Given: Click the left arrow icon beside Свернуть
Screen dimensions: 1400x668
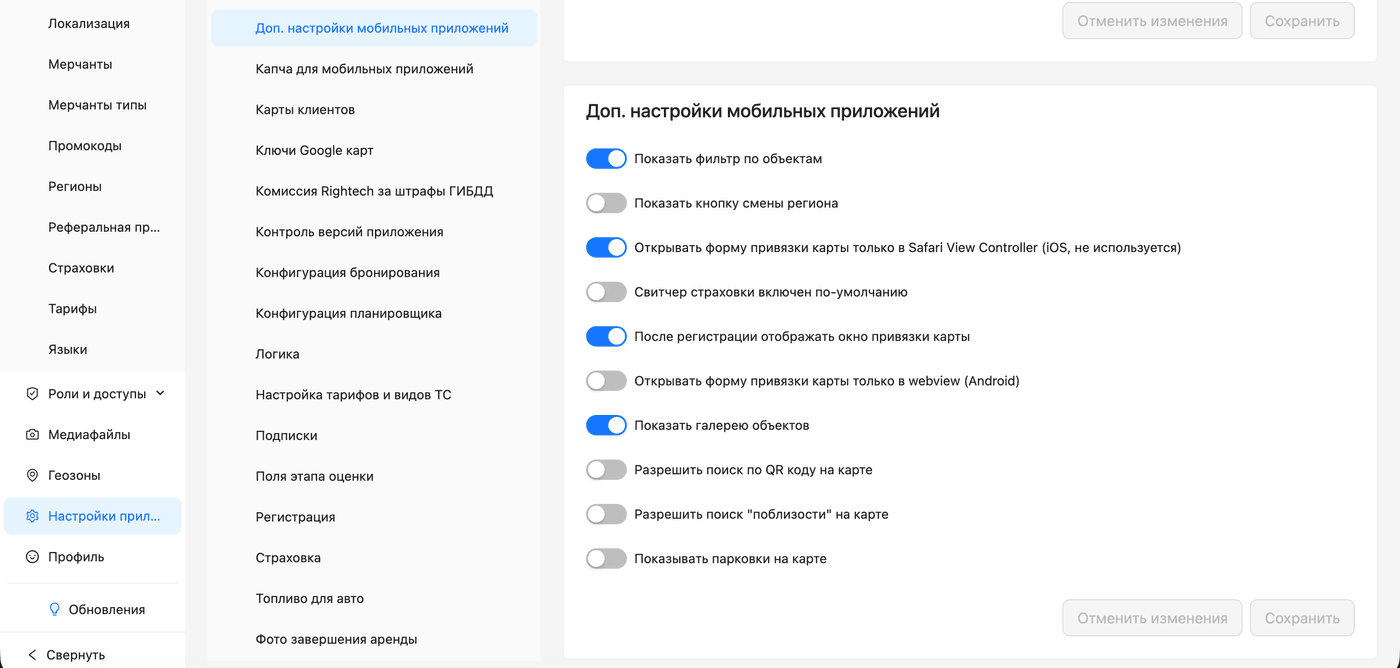Looking at the screenshot, I should click(32, 655).
